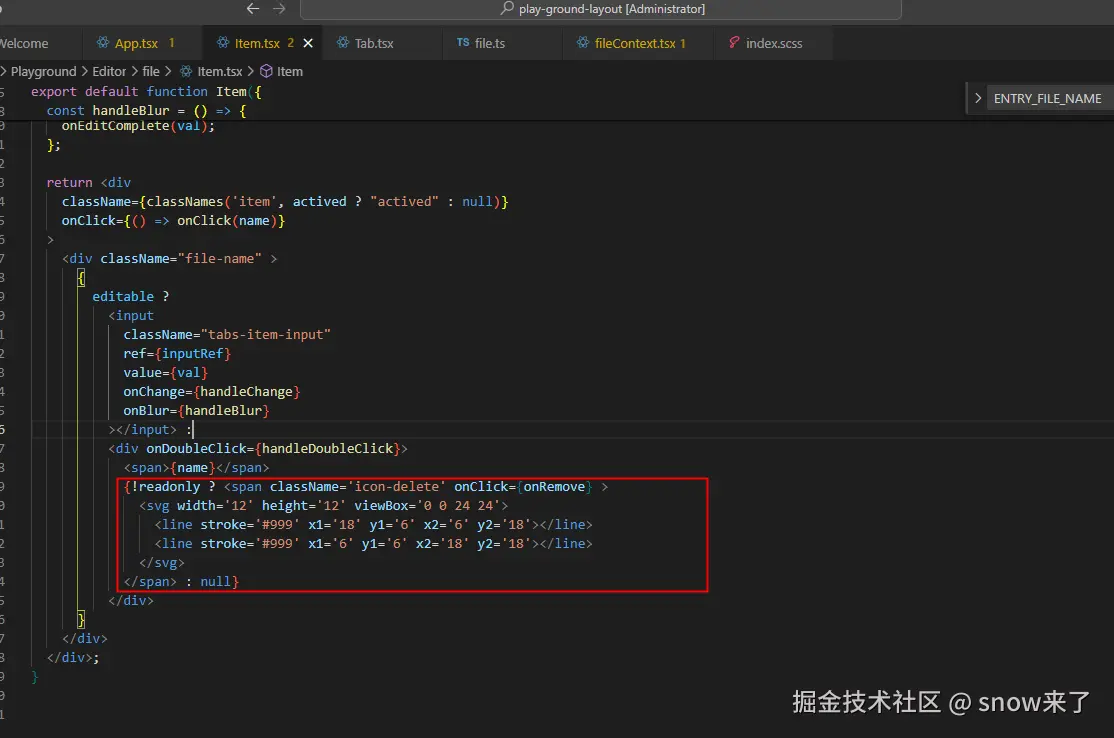1114x738 pixels.
Task: Click the sticky line 'const handleBlur'
Action: click(146, 111)
